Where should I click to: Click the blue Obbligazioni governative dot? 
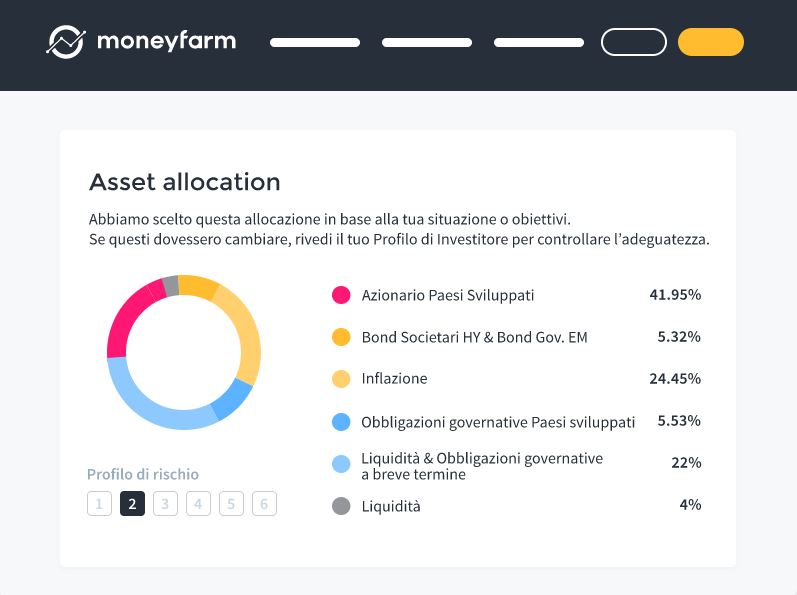coord(341,422)
